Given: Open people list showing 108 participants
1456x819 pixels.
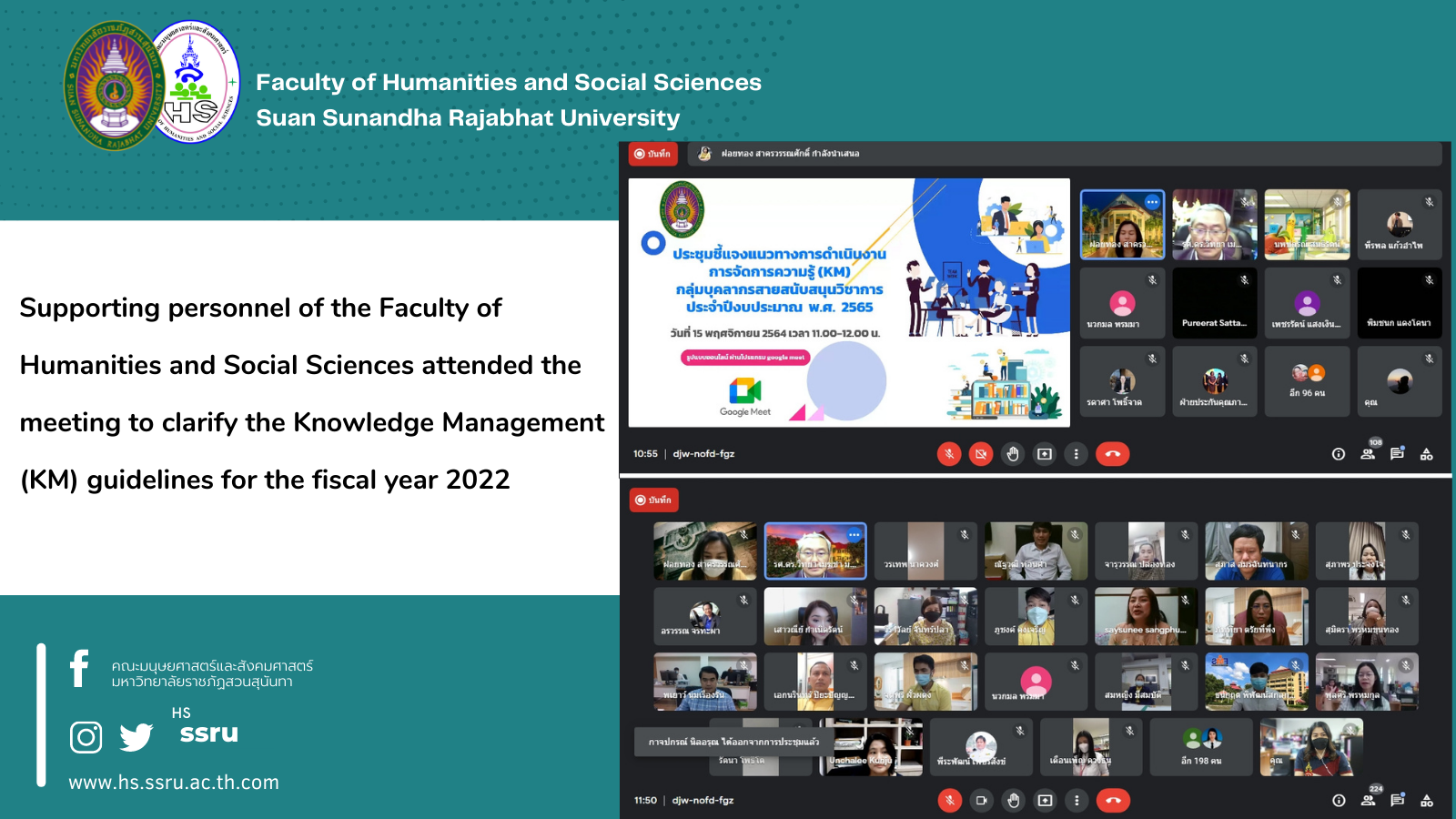Looking at the screenshot, I should tap(1368, 453).
